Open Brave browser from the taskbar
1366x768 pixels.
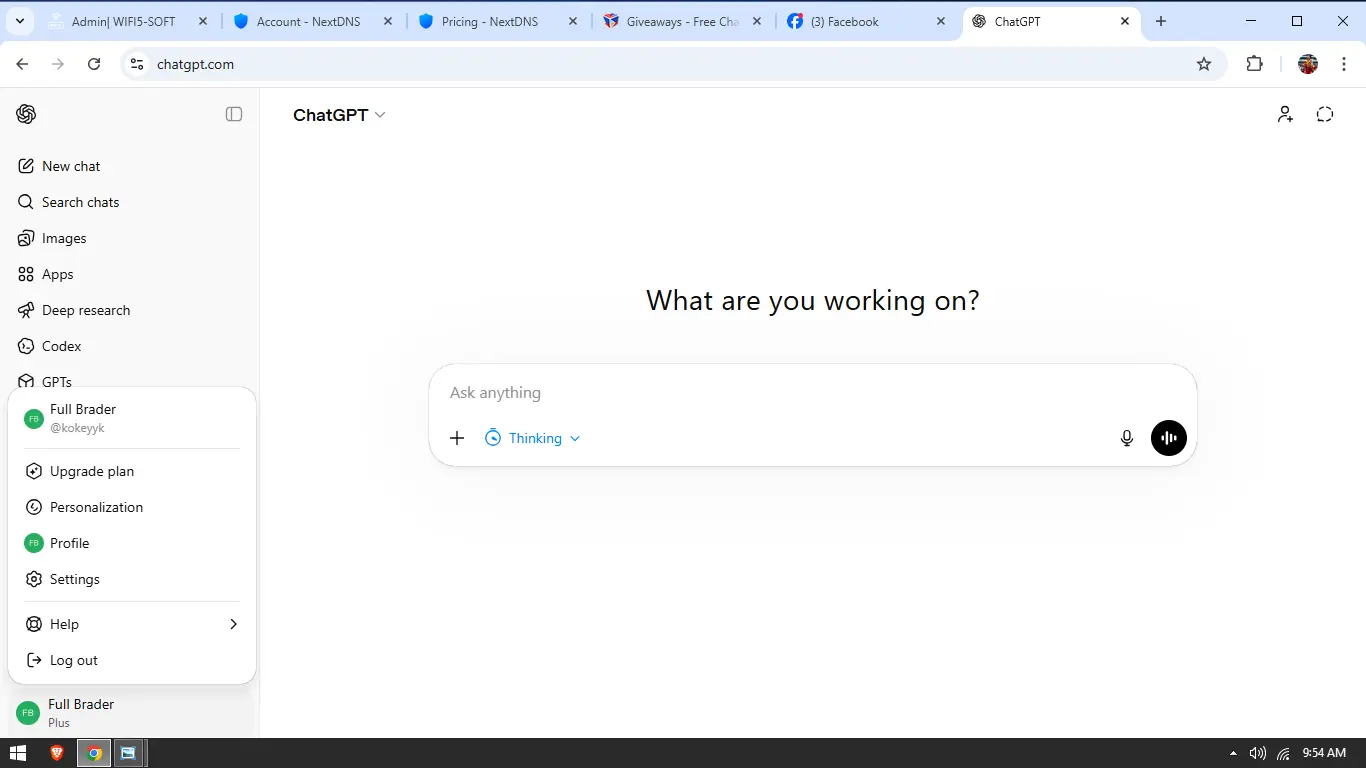58,753
